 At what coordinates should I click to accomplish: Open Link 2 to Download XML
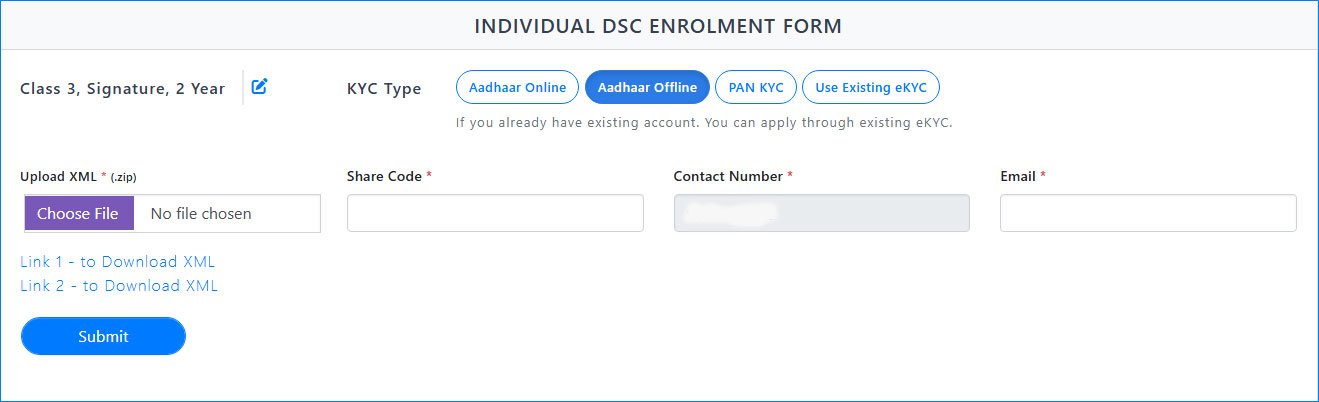[x=119, y=286]
